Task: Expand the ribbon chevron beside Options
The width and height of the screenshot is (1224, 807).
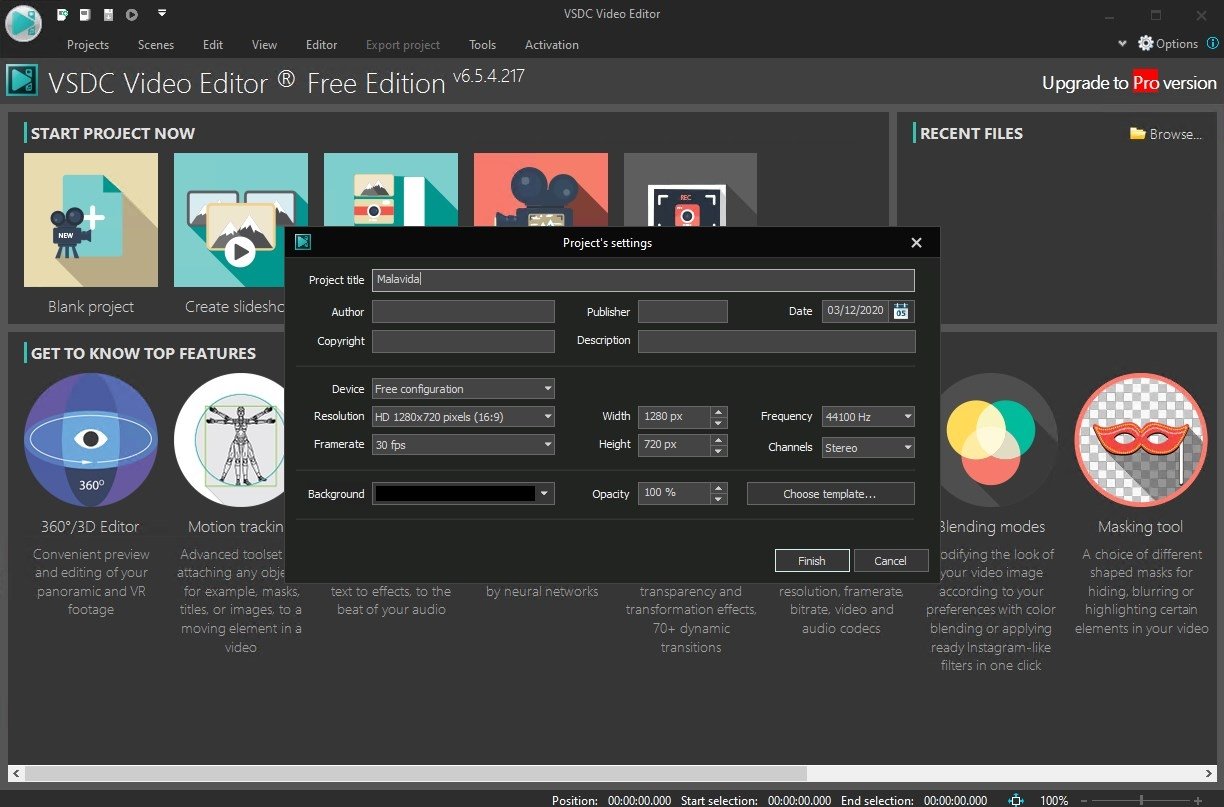Action: coord(1122,44)
